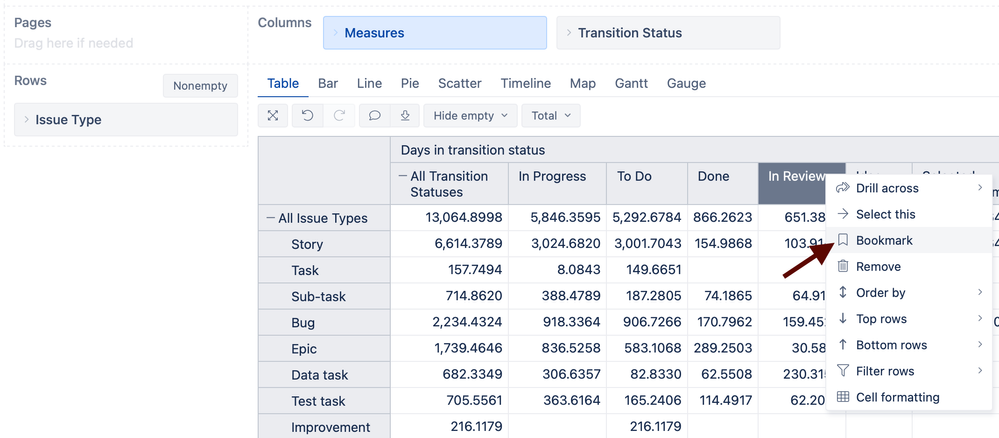Image resolution: width=999 pixels, height=438 pixels.
Task: Open the Hide empty dropdown
Action: [x=470, y=115]
